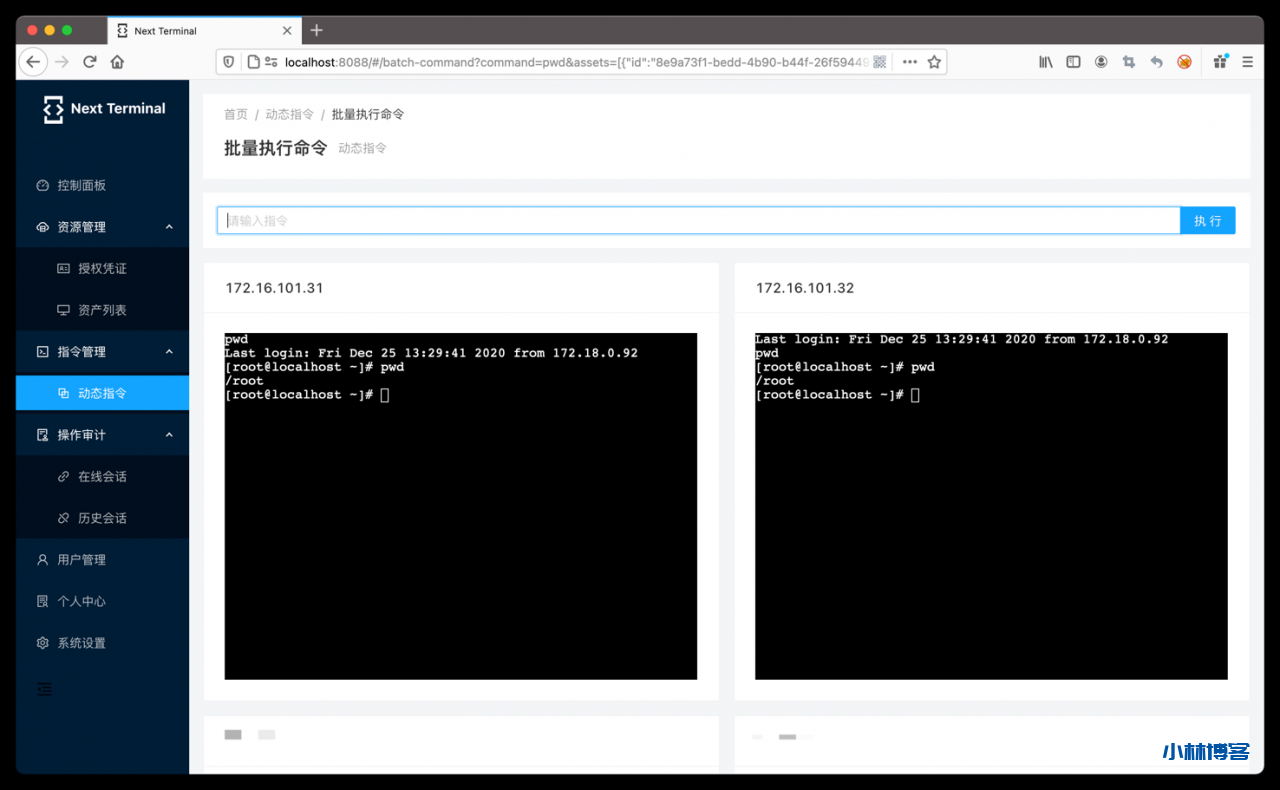This screenshot has height=790, width=1280.
Task: Click the browser home icon
Action: click(x=117, y=62)
